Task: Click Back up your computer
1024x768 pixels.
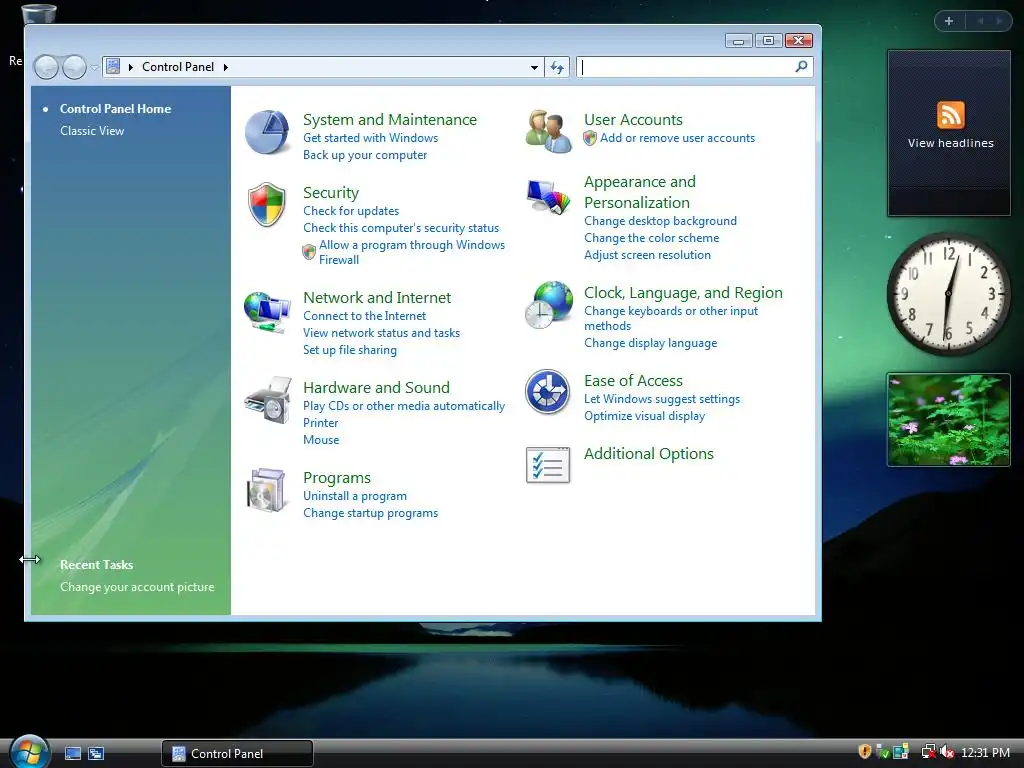Action: tap(365, 155)
